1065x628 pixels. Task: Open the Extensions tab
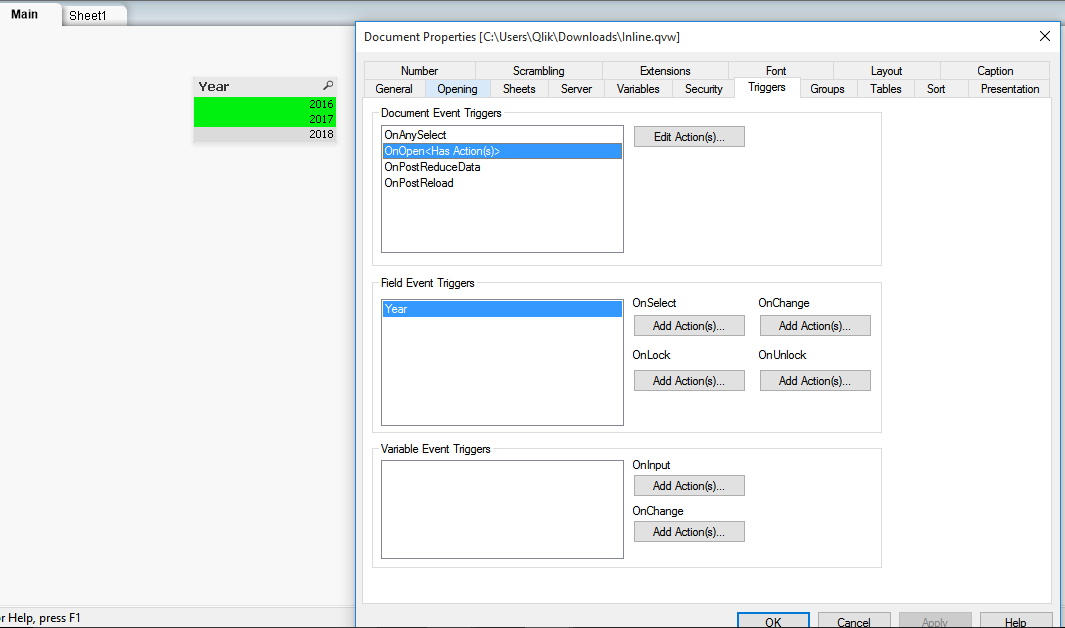point(665,71)
